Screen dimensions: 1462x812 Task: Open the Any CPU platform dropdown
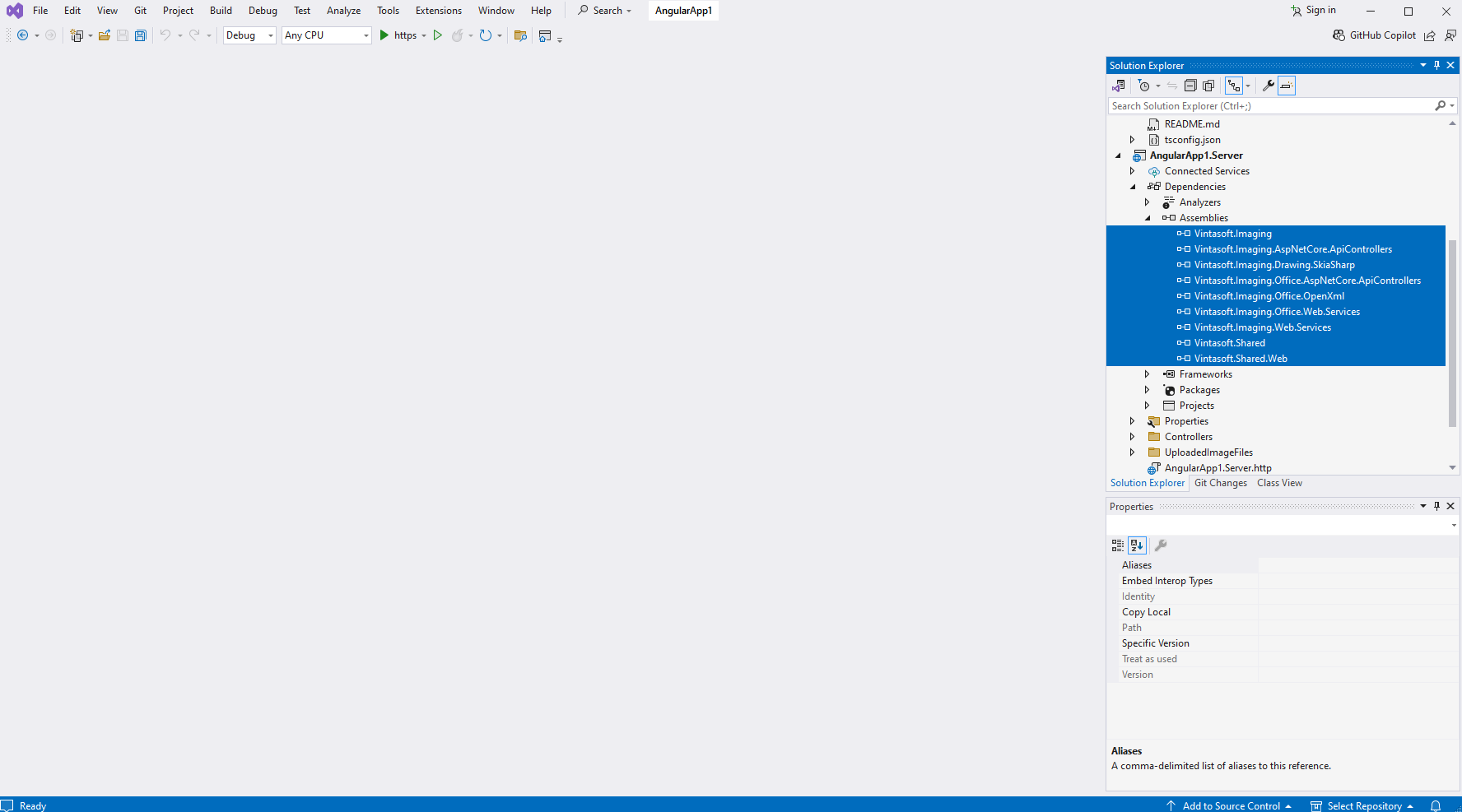point(327,35)
